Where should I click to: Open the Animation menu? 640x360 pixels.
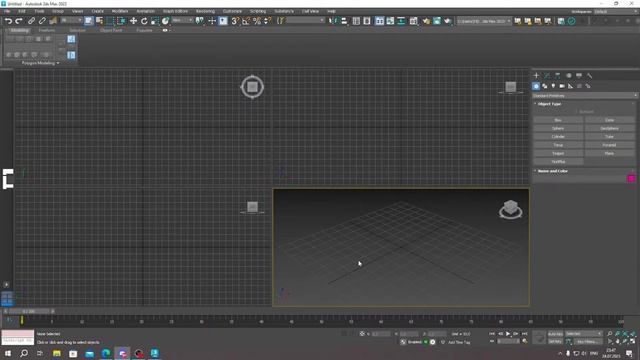[145, 11]
